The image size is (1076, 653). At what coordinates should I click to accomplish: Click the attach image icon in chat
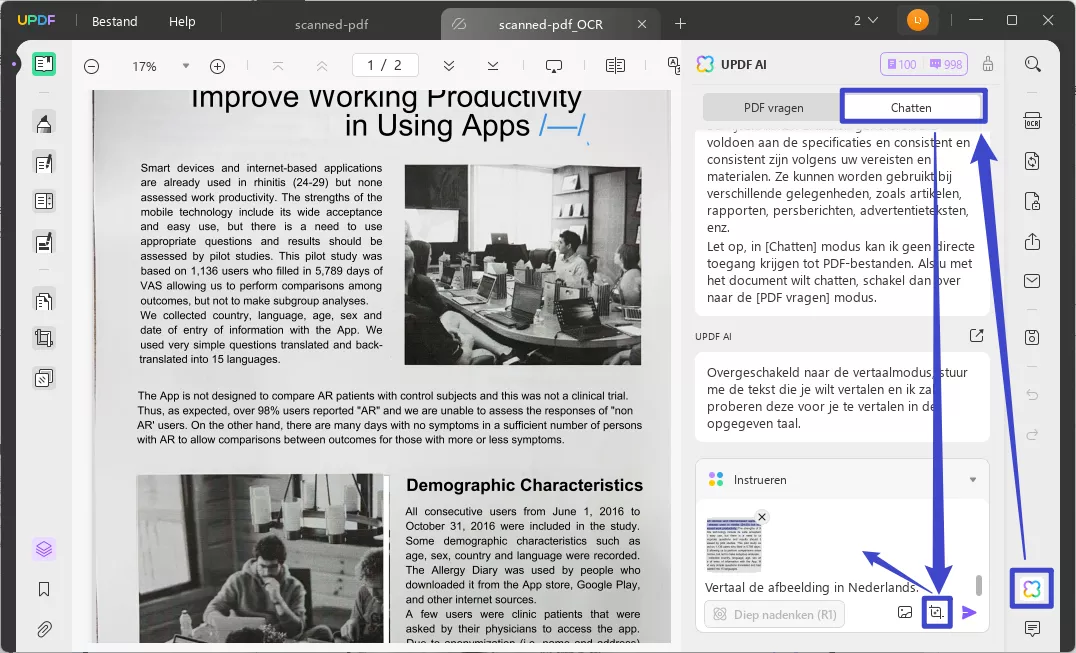click(905, 612)
